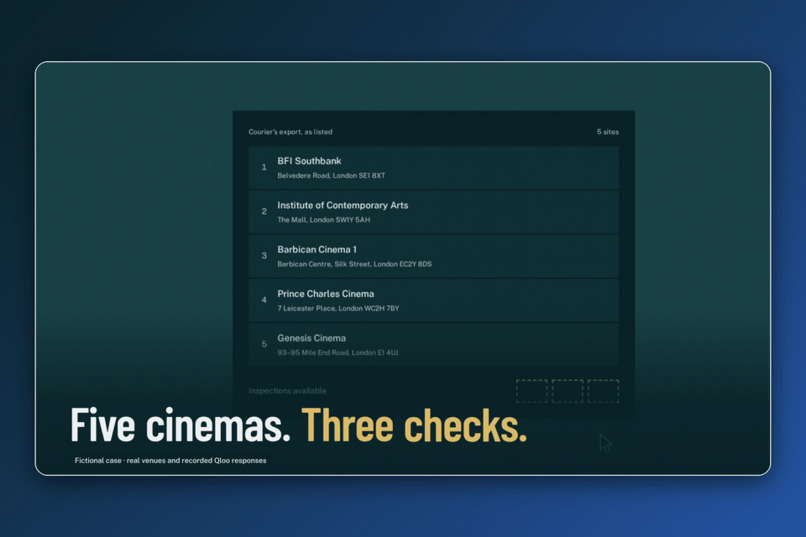Viewport: 806px width, 537px height.
Task: Click the "Courier's export, as listed" label
Action: point(290,132)
